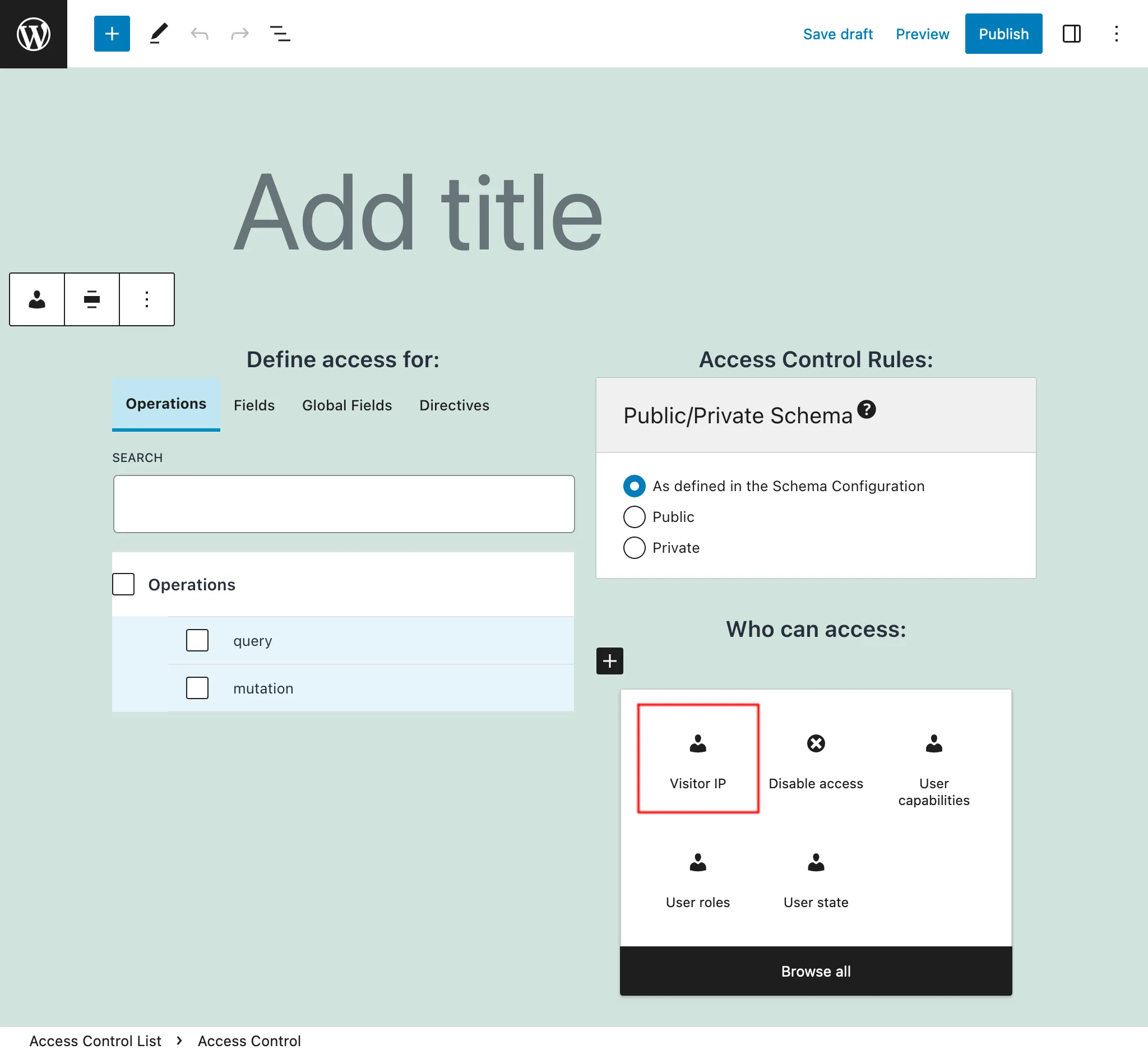Image resolution: width=1148 pixels, height=1054 pixels.
Task: Click into the Search input field
Action: [344, 504]
